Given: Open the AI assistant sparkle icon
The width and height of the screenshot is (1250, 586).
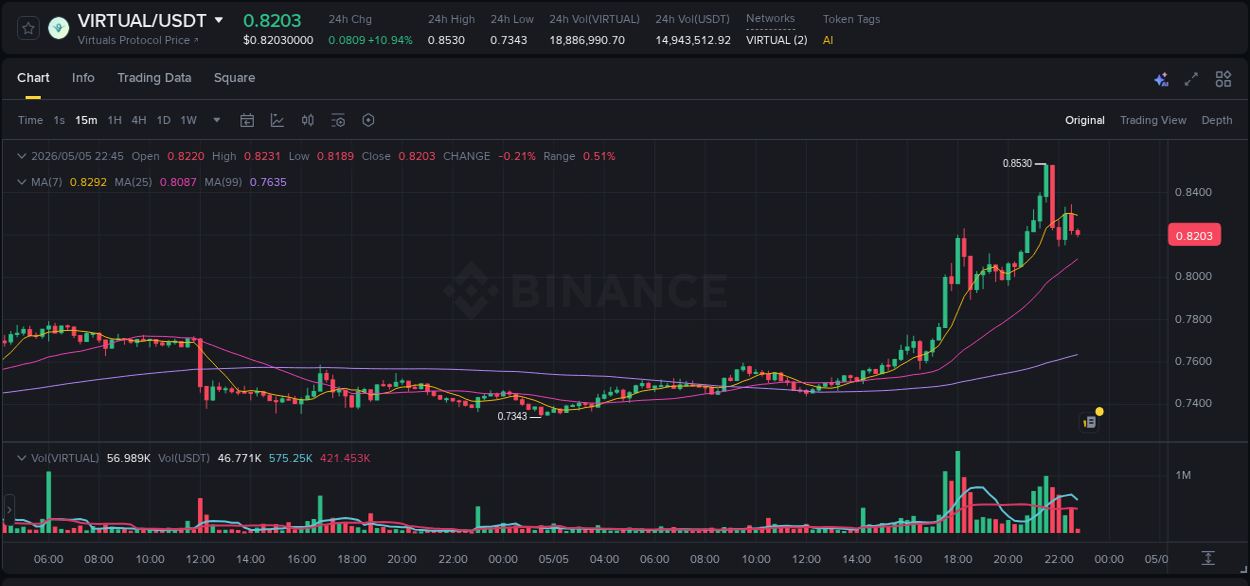Looking at the screenshot, I should tap(1161, 79).
